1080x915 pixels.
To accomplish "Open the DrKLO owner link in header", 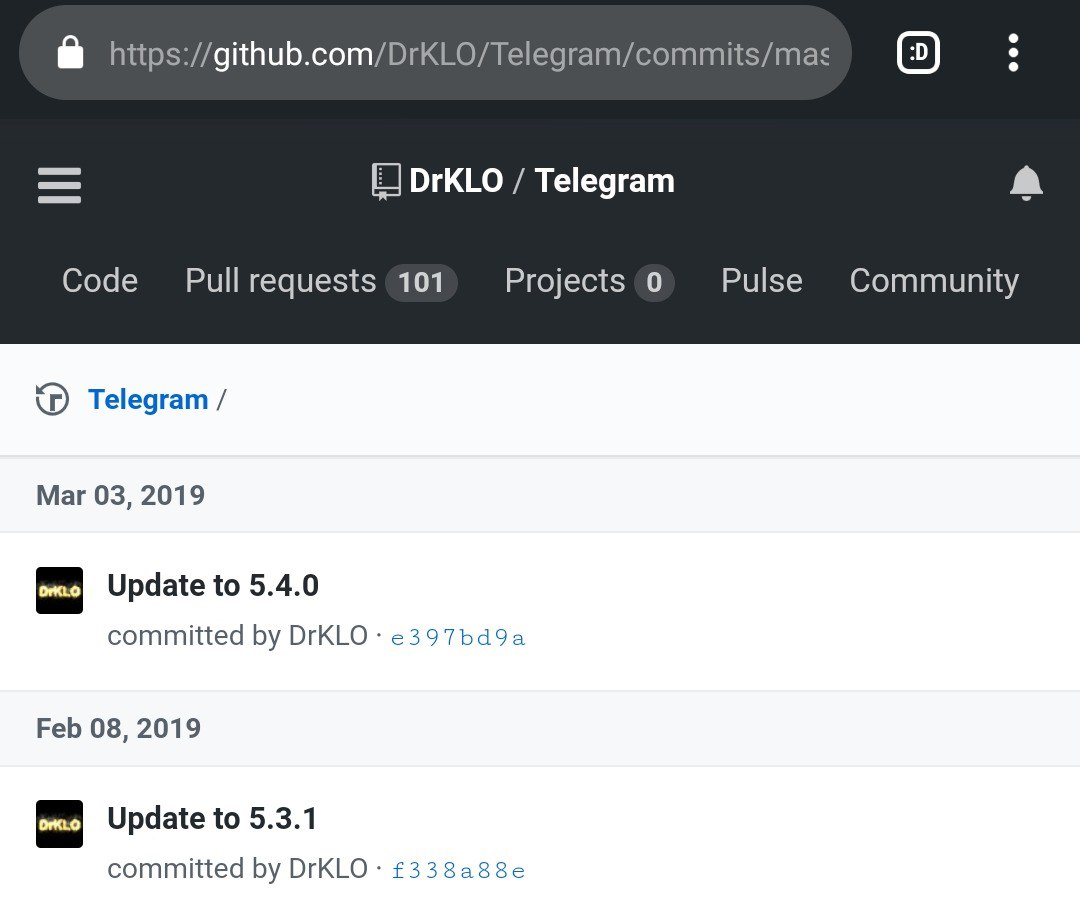I will point(456,181).
